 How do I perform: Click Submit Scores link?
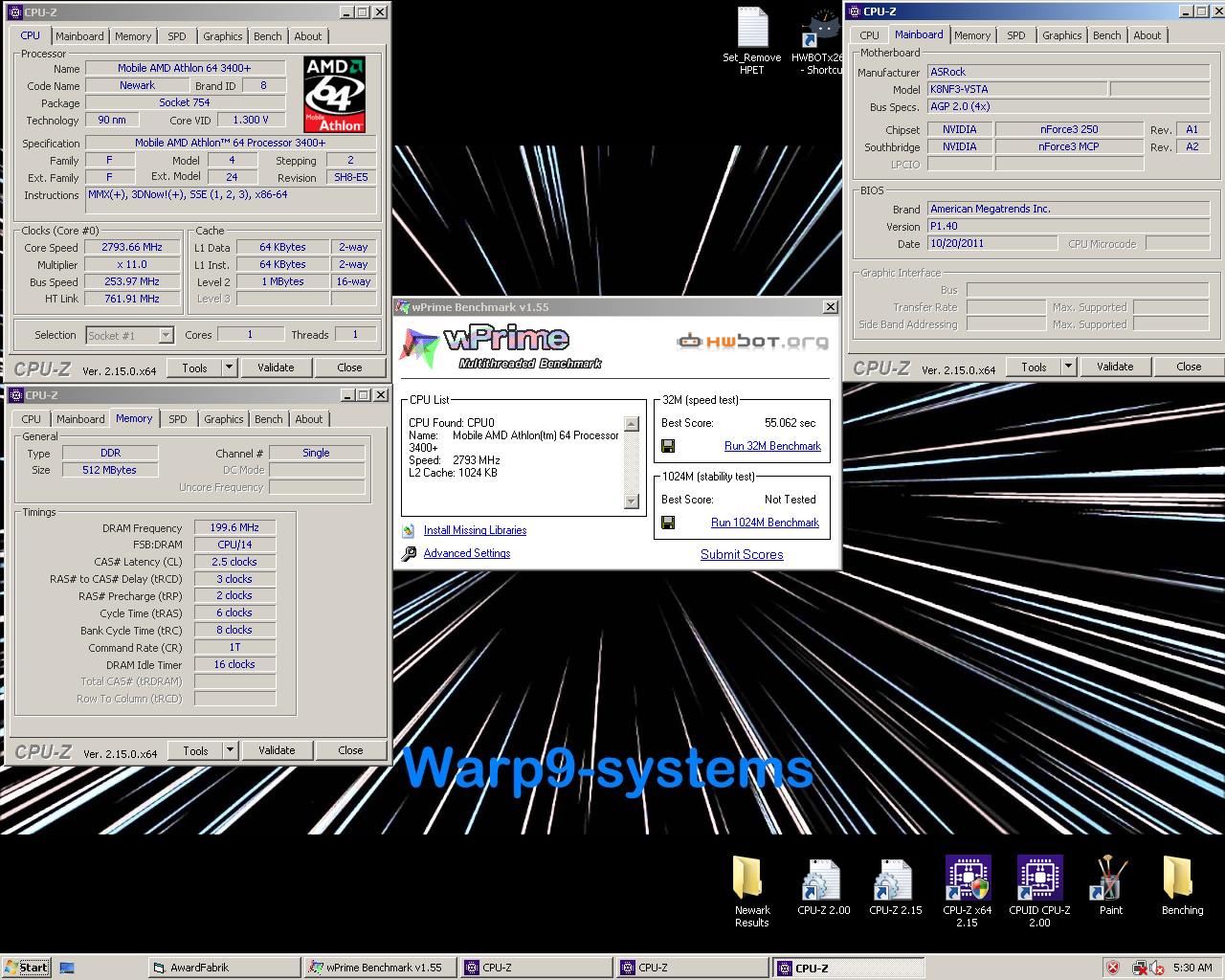pyautogui.click(x=742, y=554)
